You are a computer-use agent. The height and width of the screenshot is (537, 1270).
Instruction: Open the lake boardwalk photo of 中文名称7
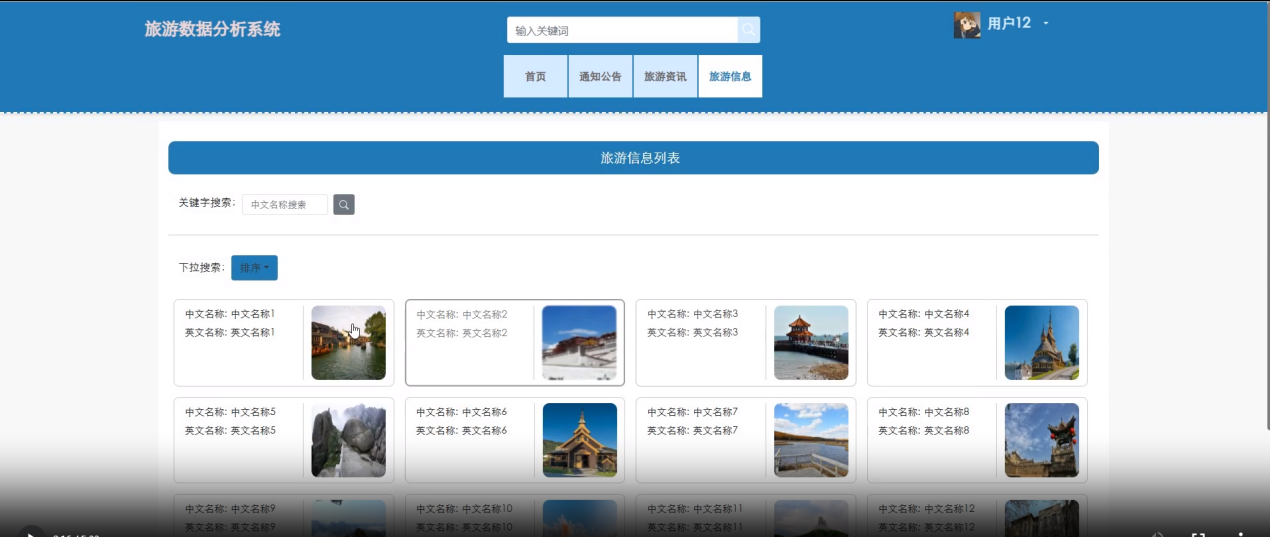(x=811, y=440)
